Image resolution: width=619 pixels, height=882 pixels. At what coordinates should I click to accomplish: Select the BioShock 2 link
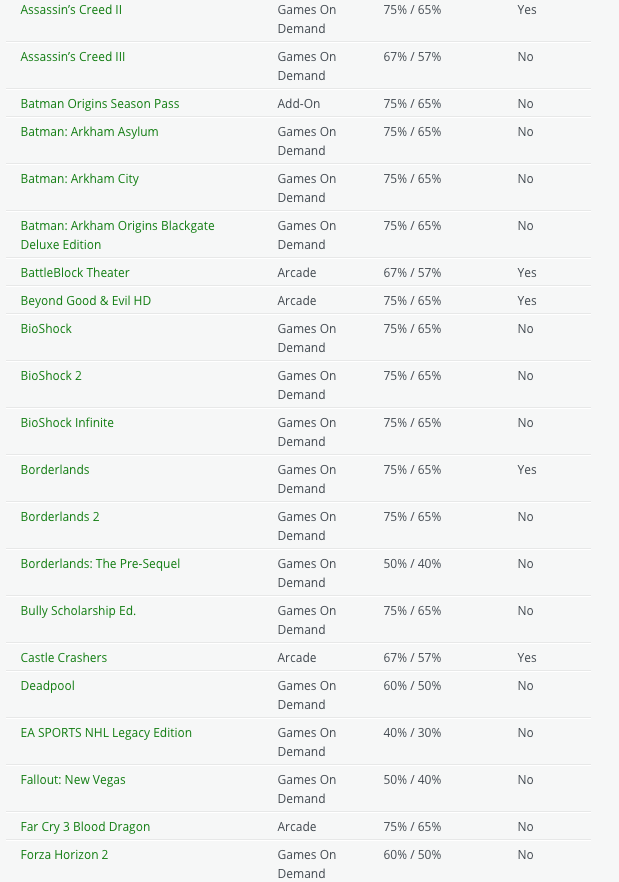click(x=51, y=376)
